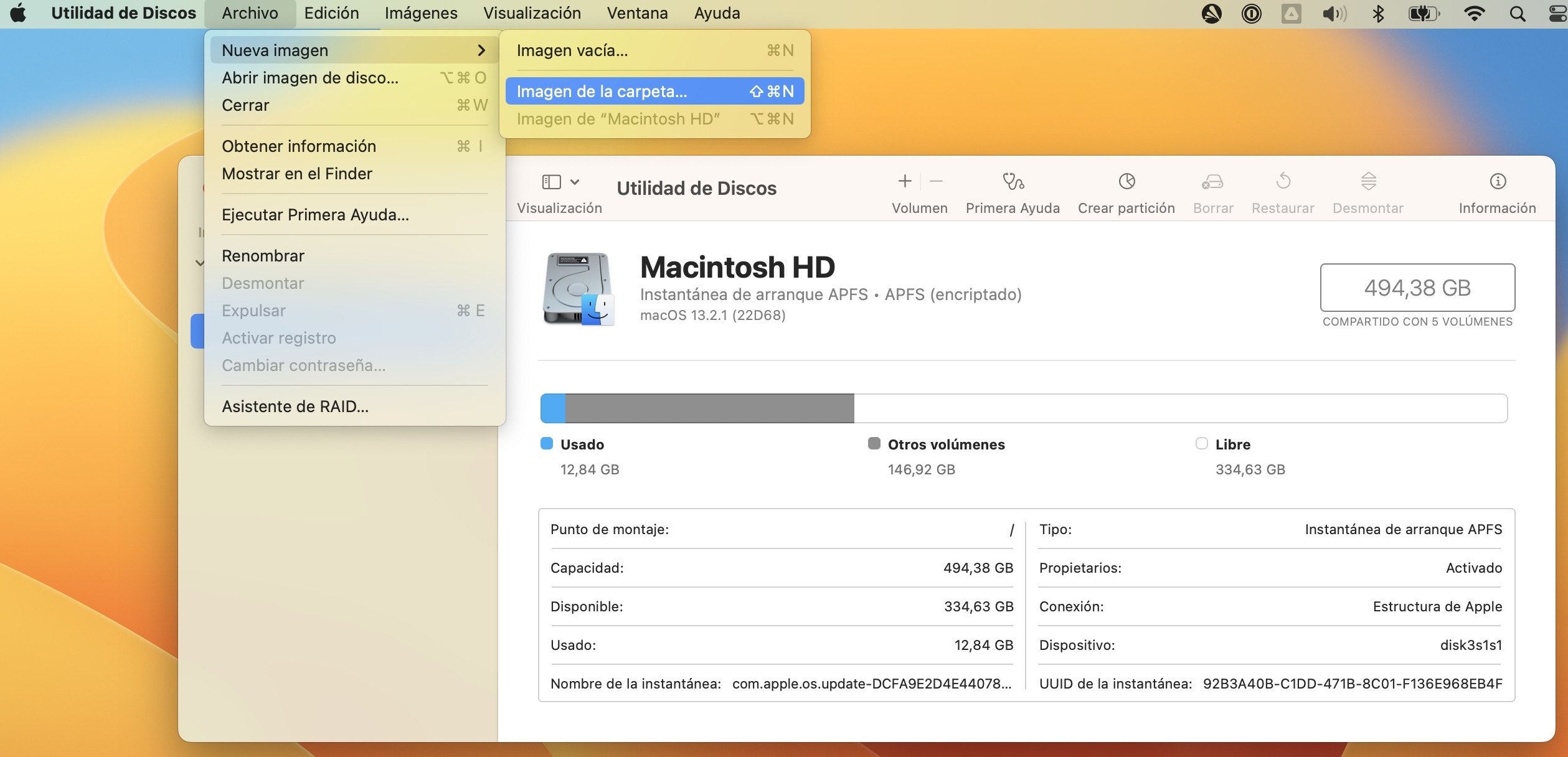Click the Información label in toolbar
The height and width of the screenshot is (757, 1568).
click(1497, 208)
